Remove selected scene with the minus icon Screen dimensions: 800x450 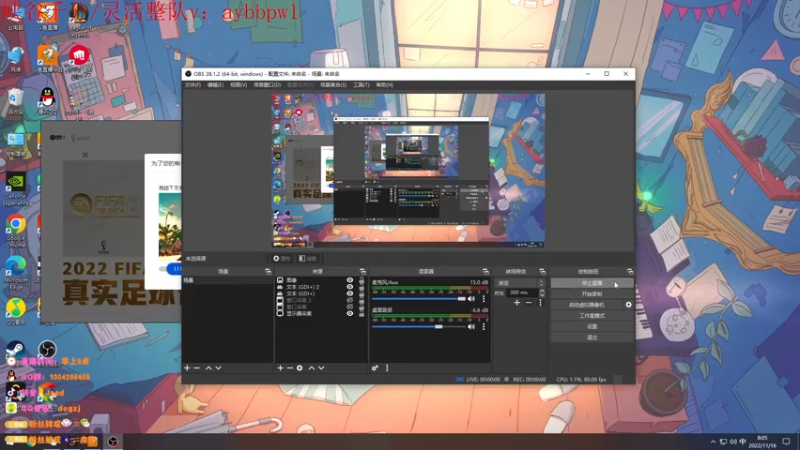point(197,368)
